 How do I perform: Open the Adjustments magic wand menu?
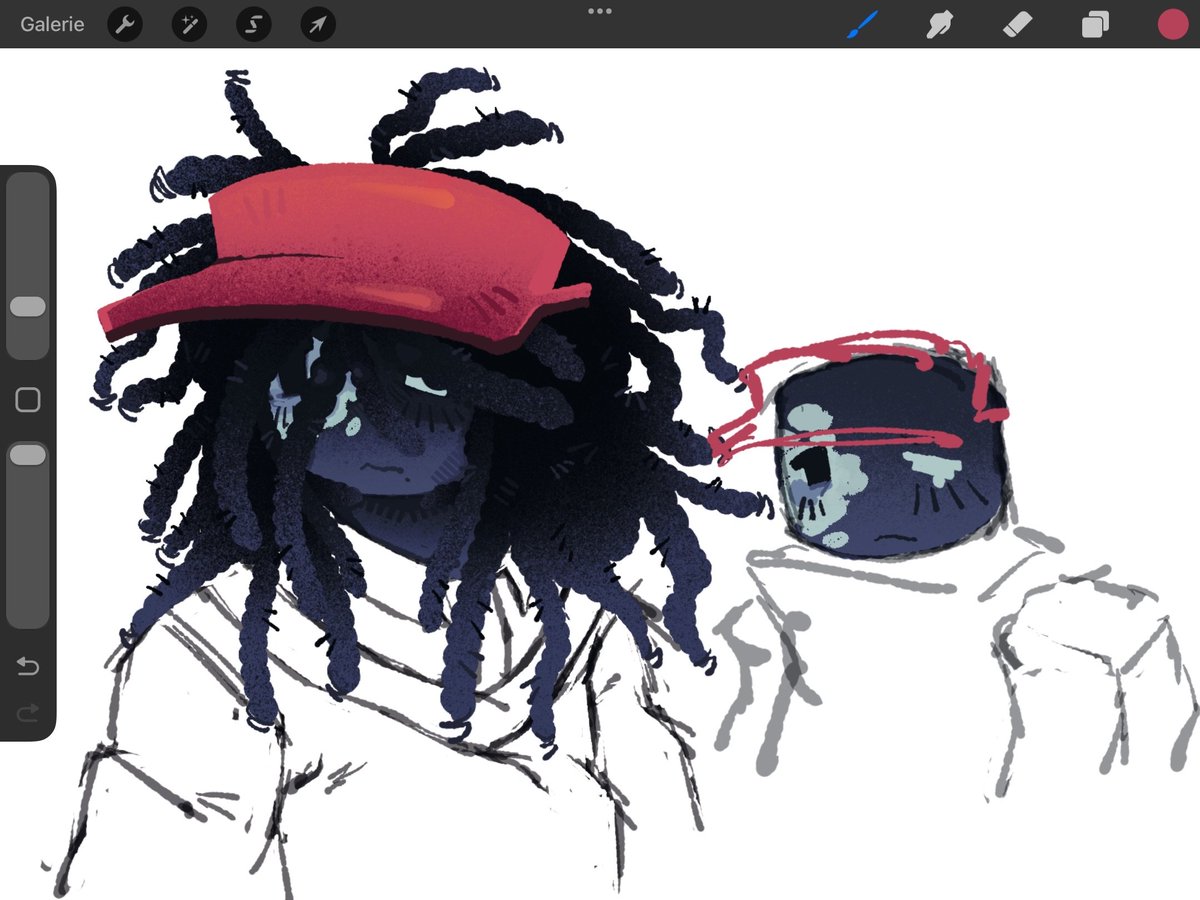[x=189, y=24]
